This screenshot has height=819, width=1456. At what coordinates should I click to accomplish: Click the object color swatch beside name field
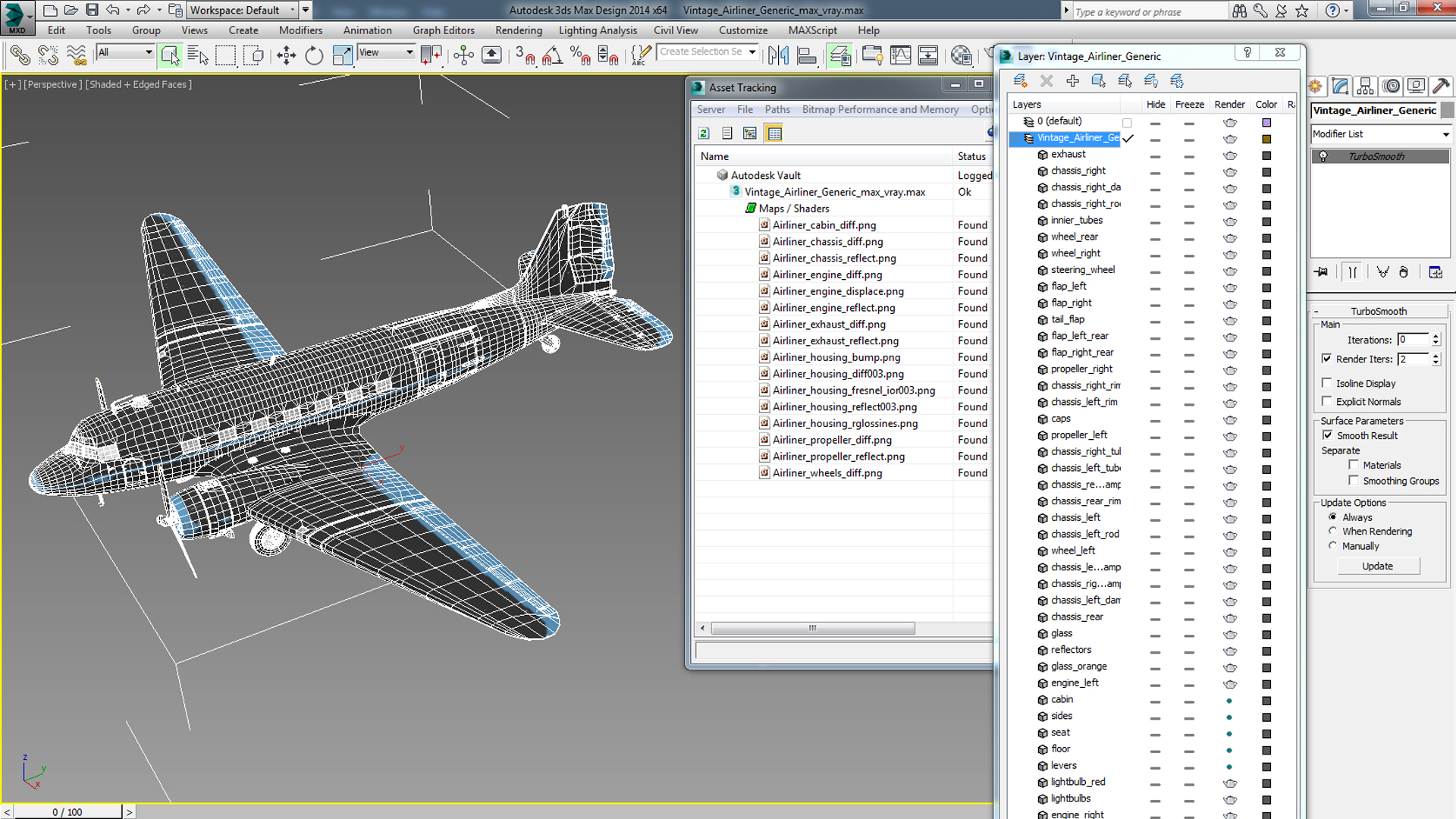1447,111
